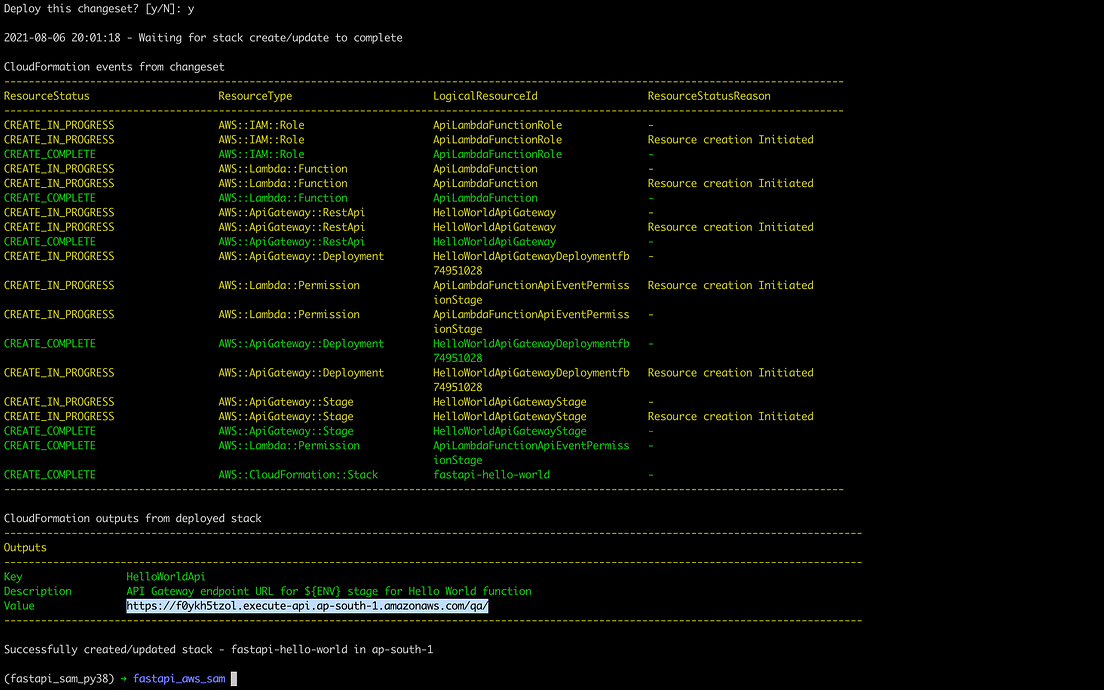The width and height of the screenshot is (1104, 690).
Task: Click the 'Deploy this changeset? [y/N]: y' line
Action: 99,9
